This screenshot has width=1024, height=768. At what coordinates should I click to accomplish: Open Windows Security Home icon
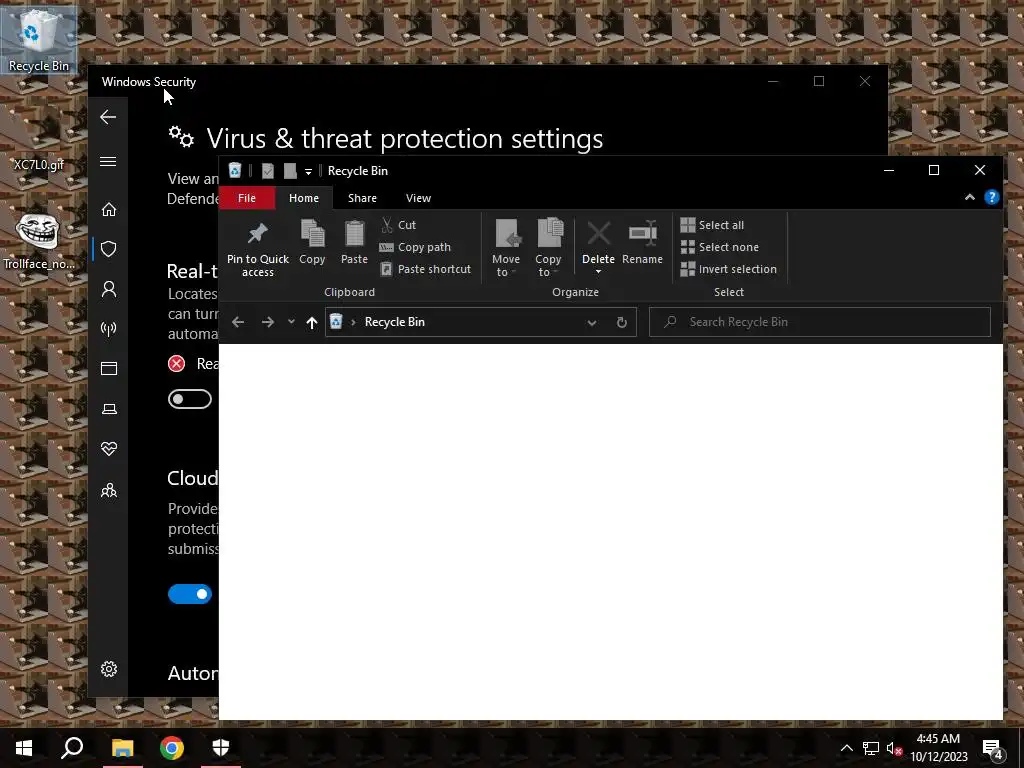point(108,210)
